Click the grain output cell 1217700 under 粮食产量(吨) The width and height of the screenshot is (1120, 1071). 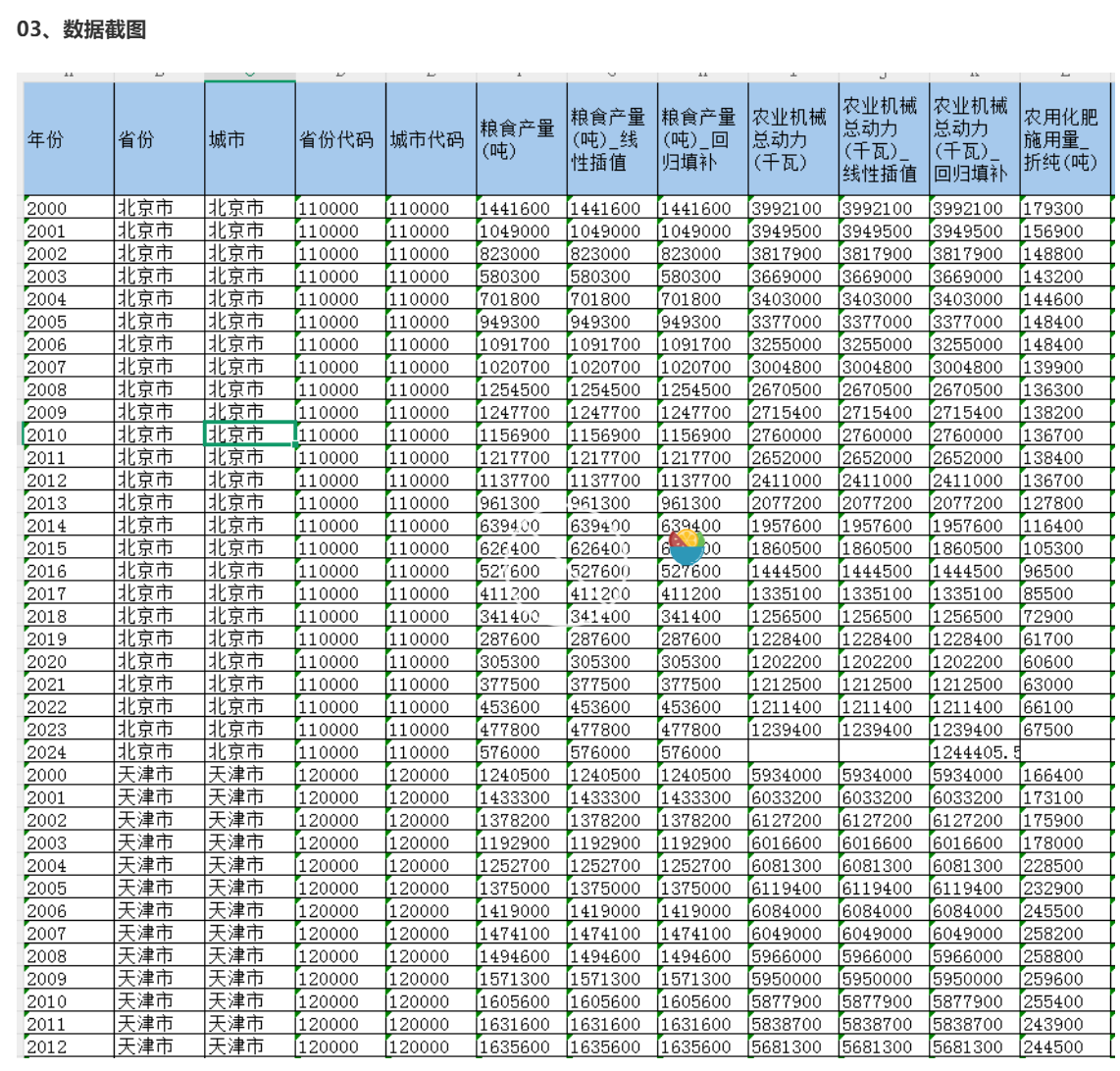click(522, 457)
